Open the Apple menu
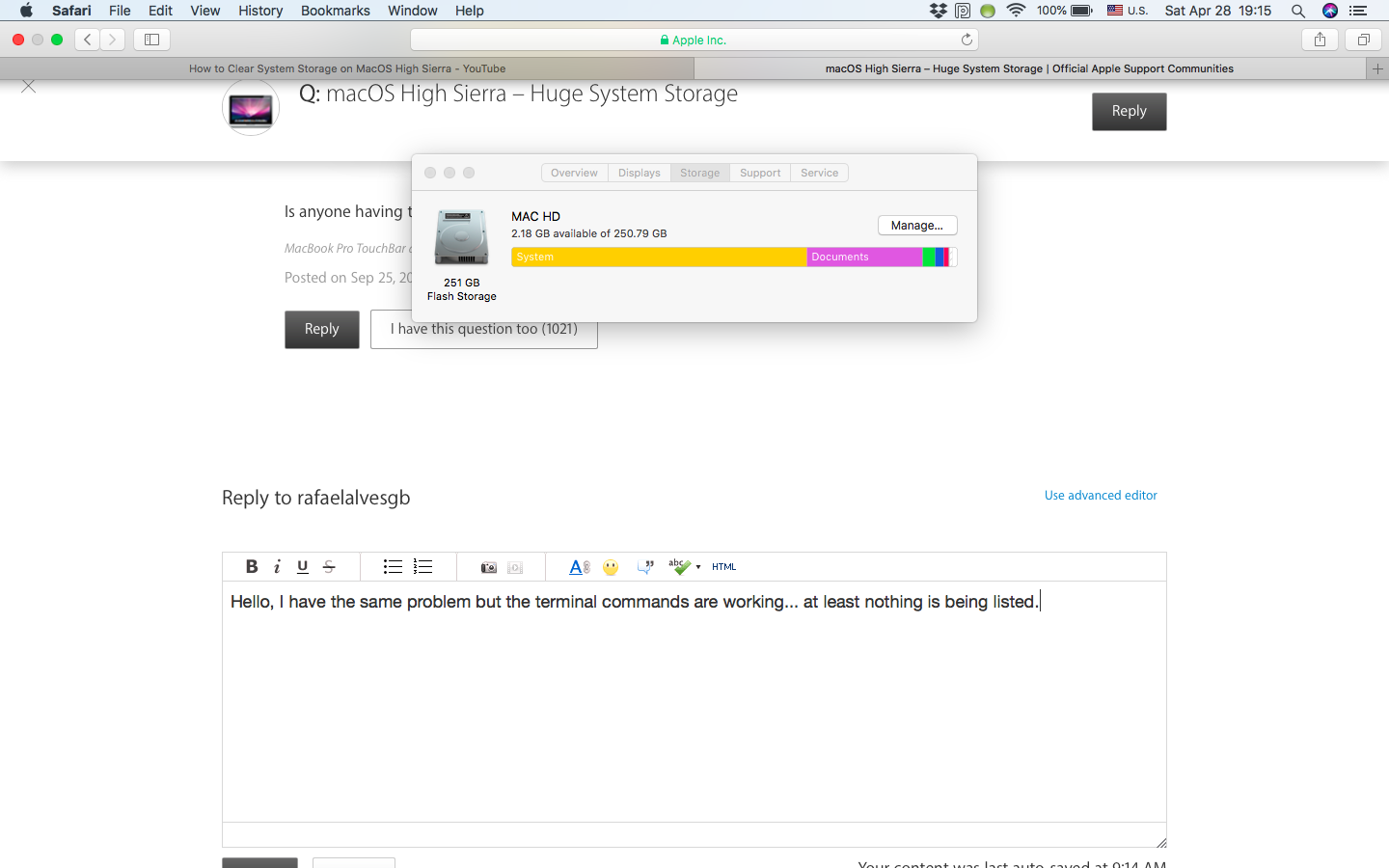 point(26,11)
